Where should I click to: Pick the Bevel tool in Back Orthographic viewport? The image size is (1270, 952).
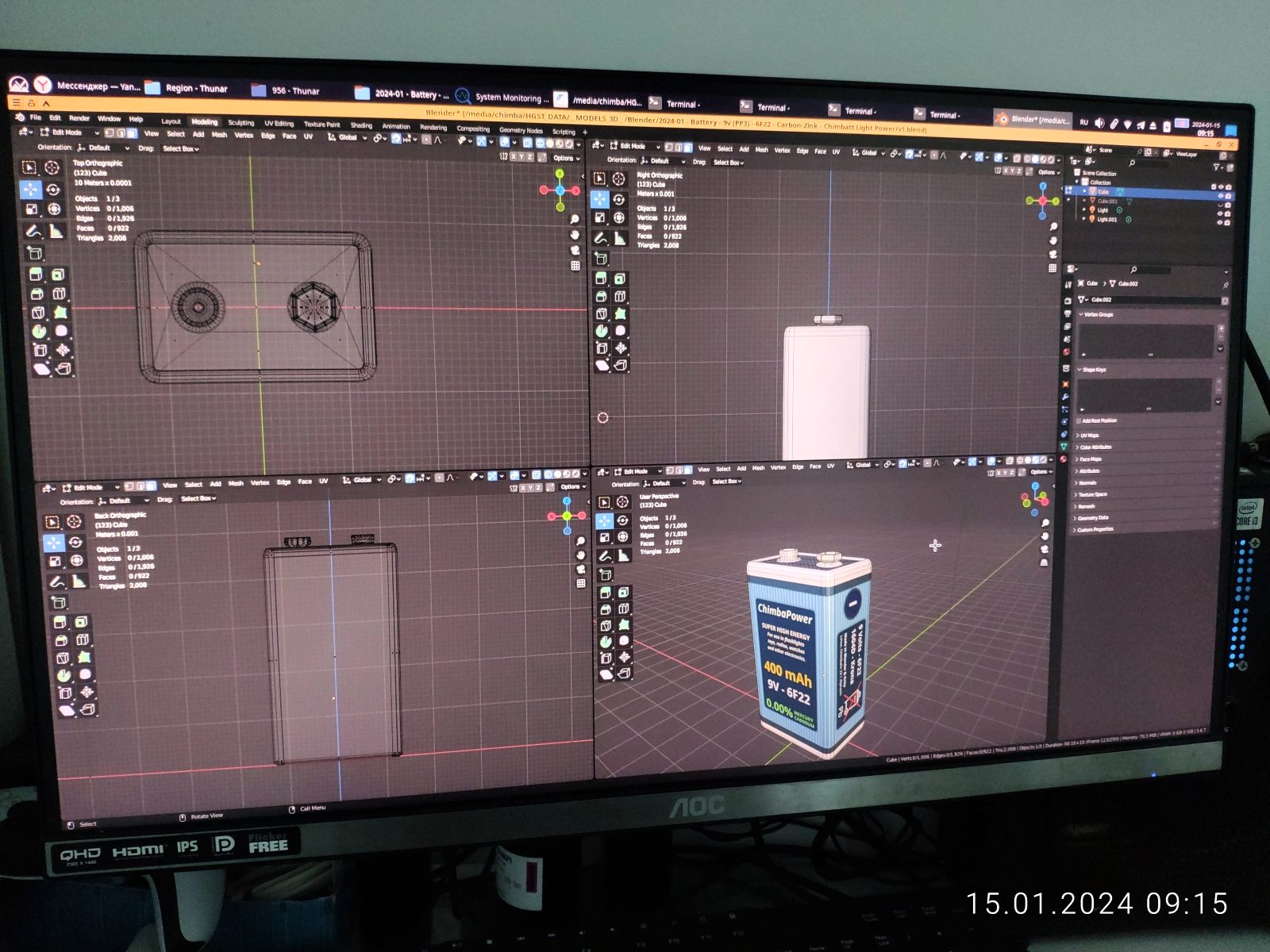[x=60, y=641]
